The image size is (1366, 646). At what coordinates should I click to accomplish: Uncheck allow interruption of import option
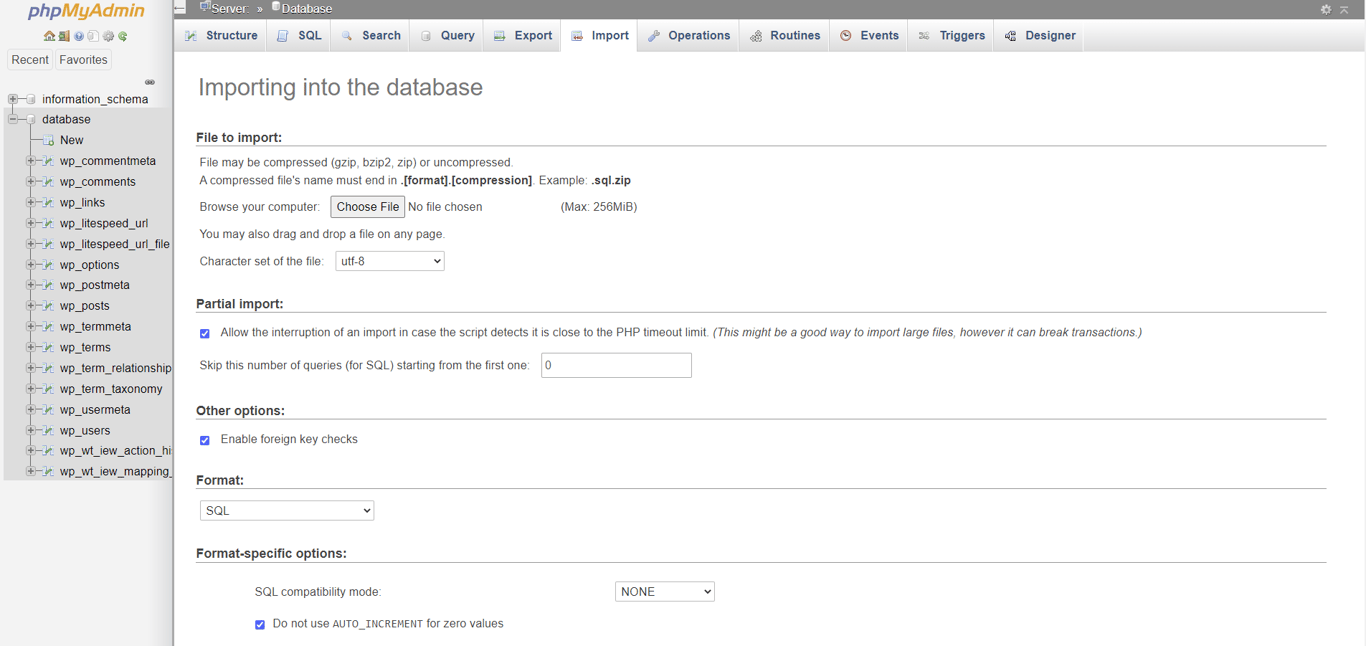(205, 333)
